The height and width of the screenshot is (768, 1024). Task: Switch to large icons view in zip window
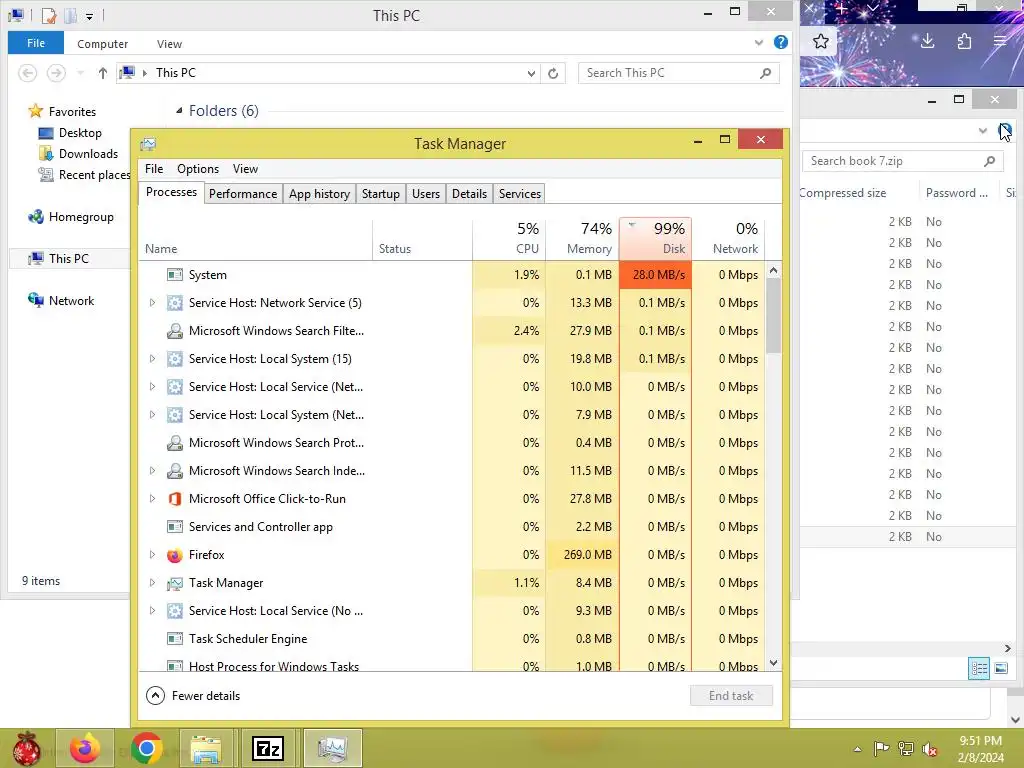(x=1001, y=668)
